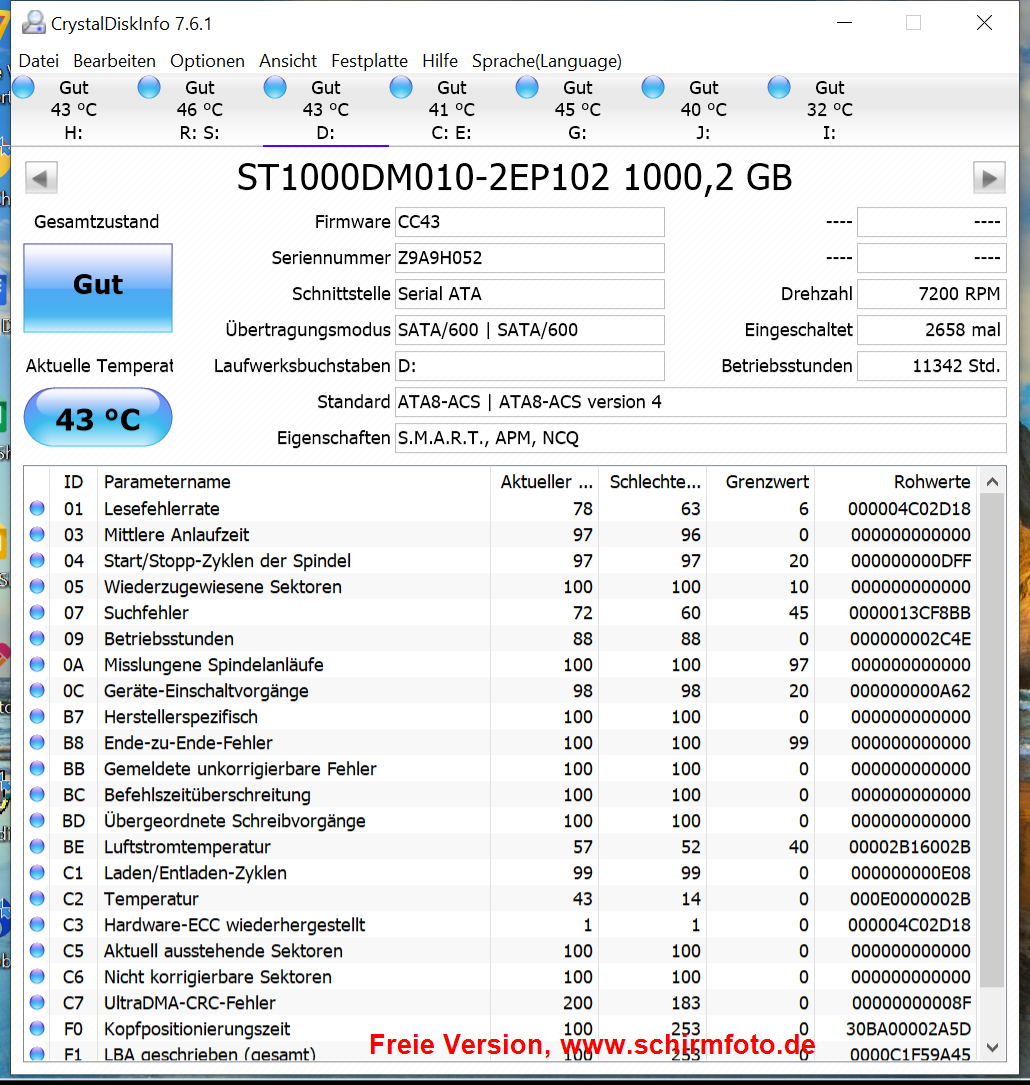
Task: Sort table by ID column header
Action: (x=73, y=482)
